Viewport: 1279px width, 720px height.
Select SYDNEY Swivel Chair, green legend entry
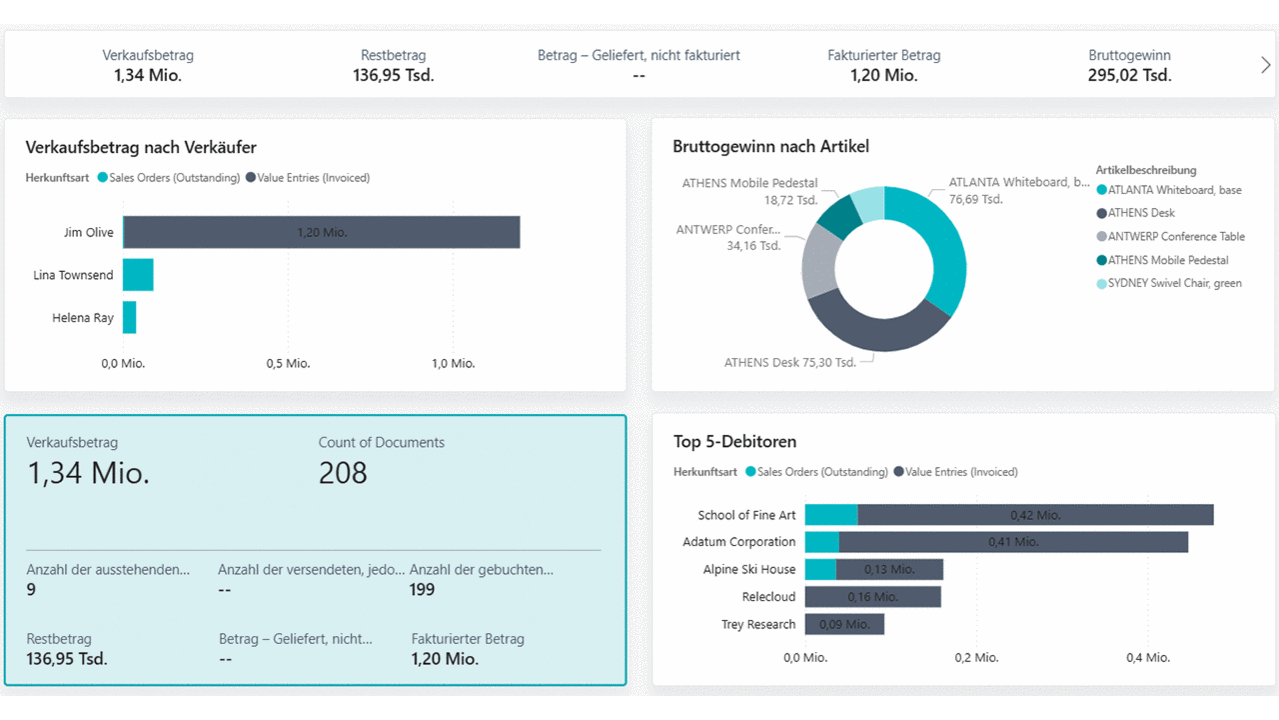(1174, 283)
